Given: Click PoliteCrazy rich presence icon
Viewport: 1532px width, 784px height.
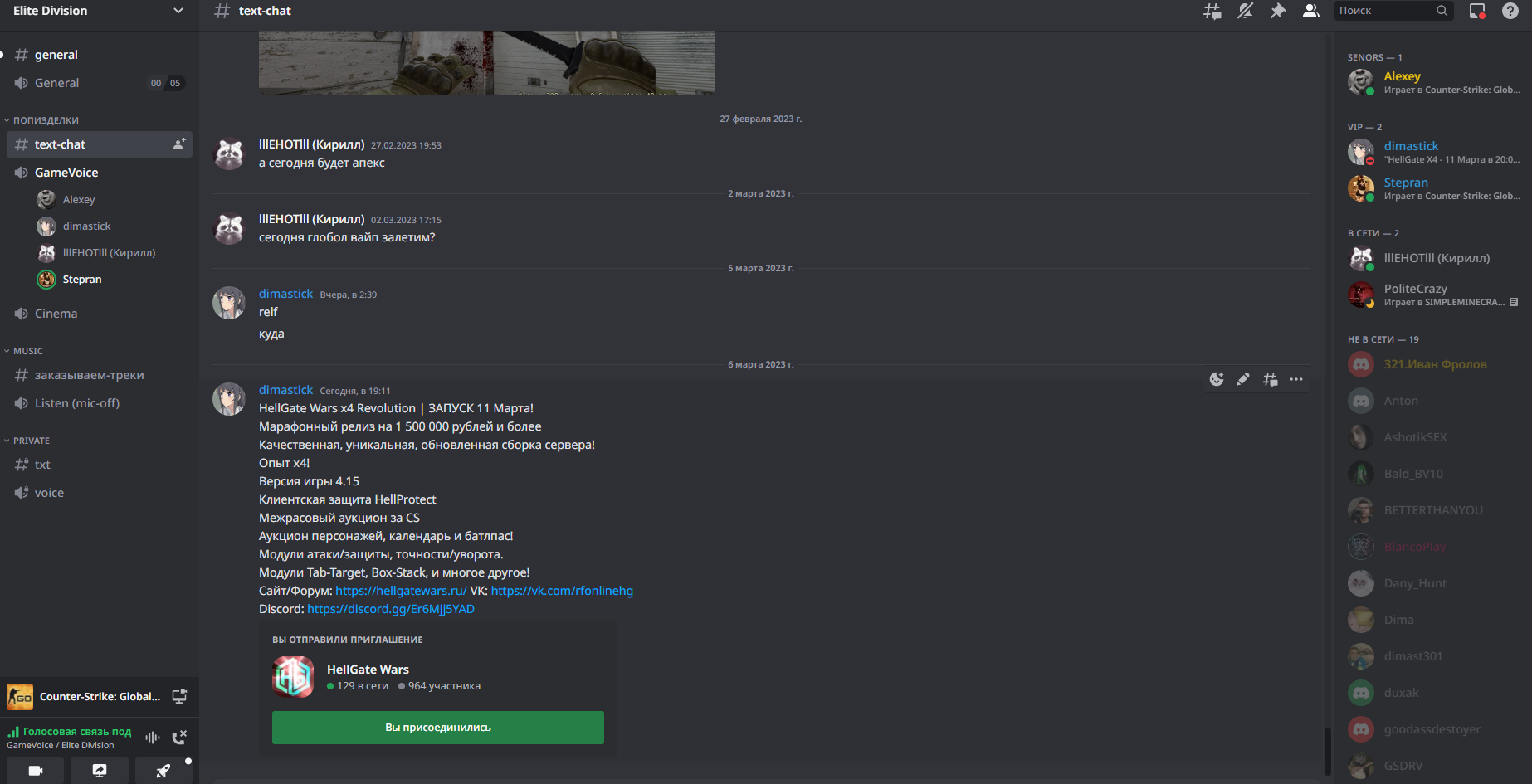Looking at the screenshot, I should tap(1514, 302).
